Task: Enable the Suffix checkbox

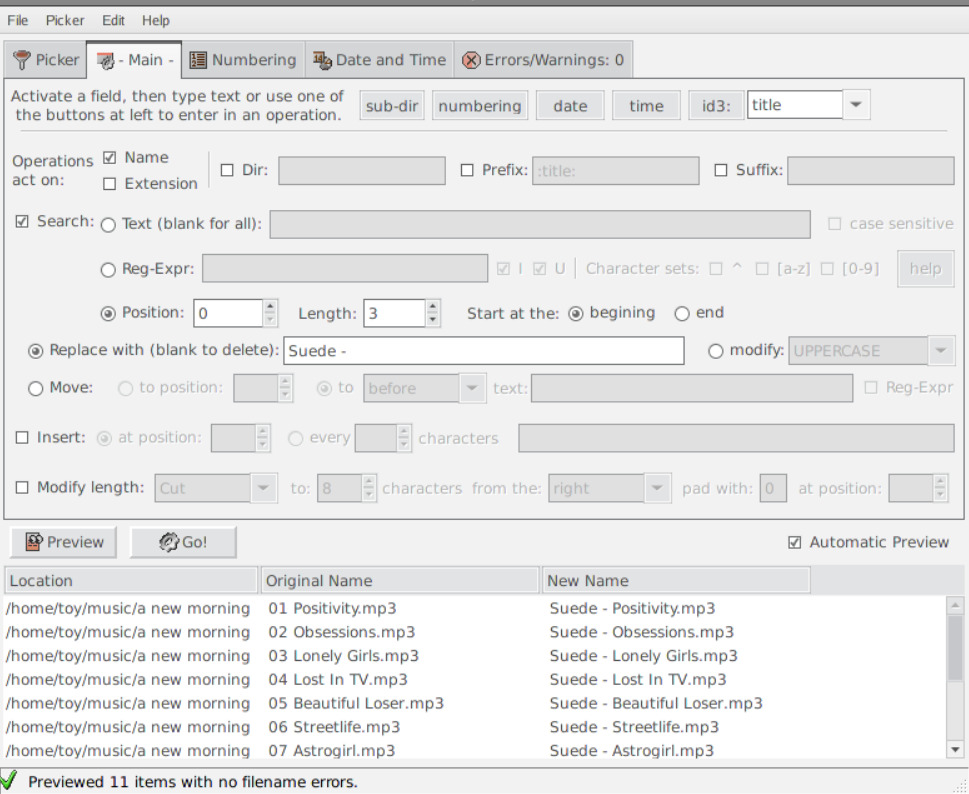Action: coord(721,170)
